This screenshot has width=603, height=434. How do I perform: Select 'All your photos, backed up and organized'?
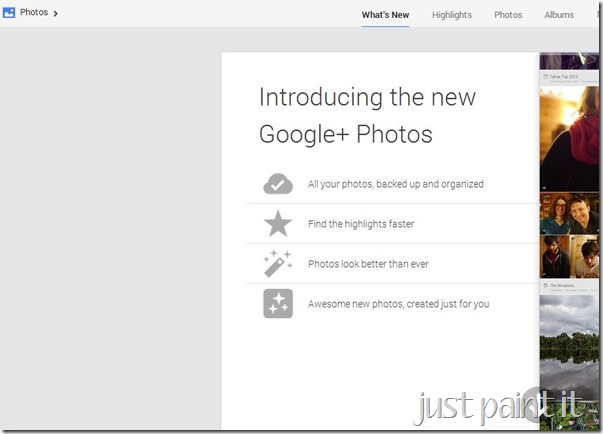[396, 184]
